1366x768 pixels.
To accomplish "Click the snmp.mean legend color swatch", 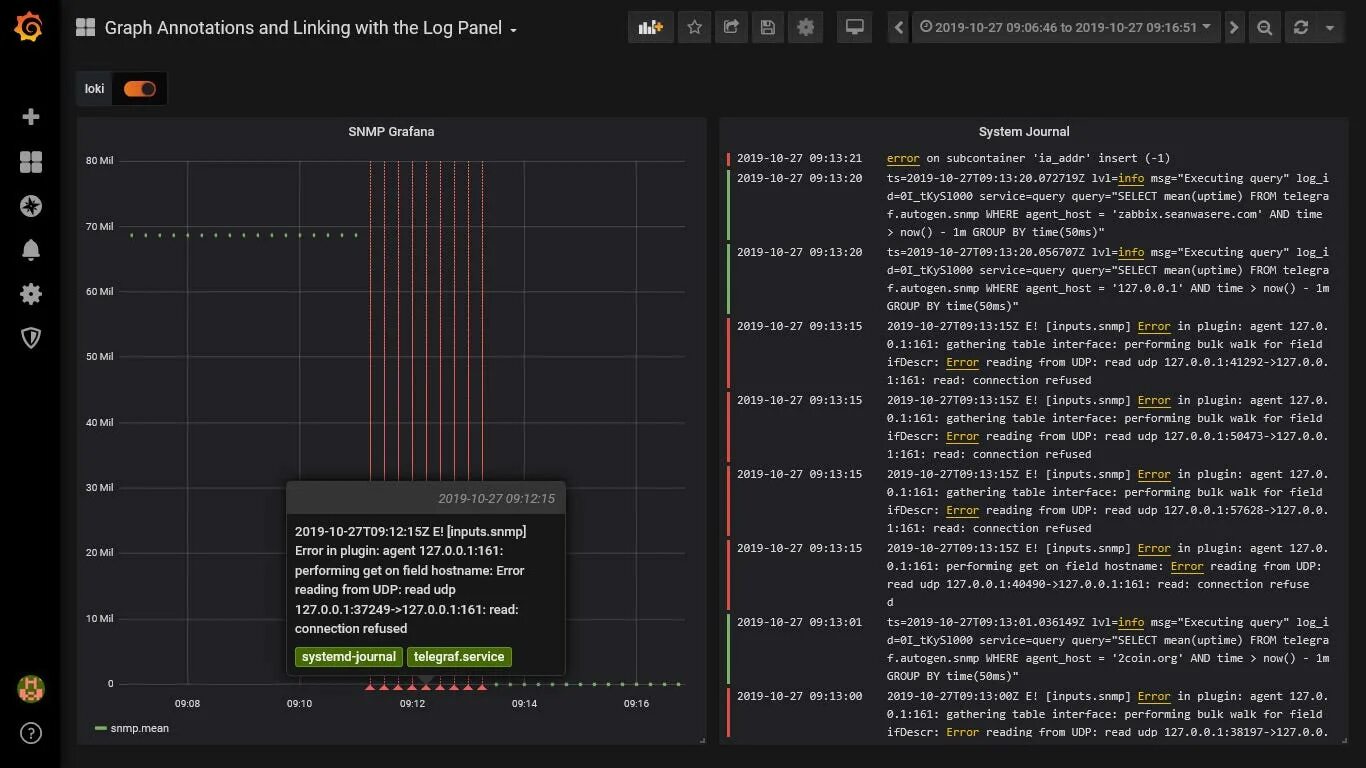I will (x=100, y=728).
